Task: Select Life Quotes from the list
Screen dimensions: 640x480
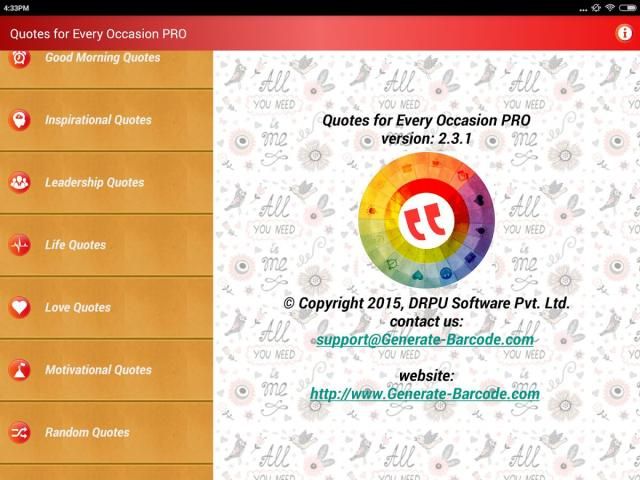Action: pyautogui.click(x=75, y=245)
